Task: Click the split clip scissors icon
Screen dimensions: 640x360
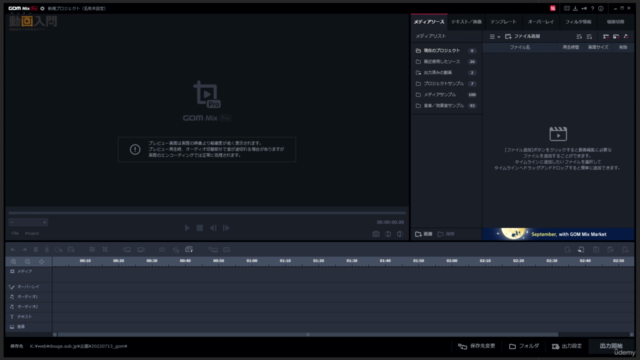Action: [47, 249]
